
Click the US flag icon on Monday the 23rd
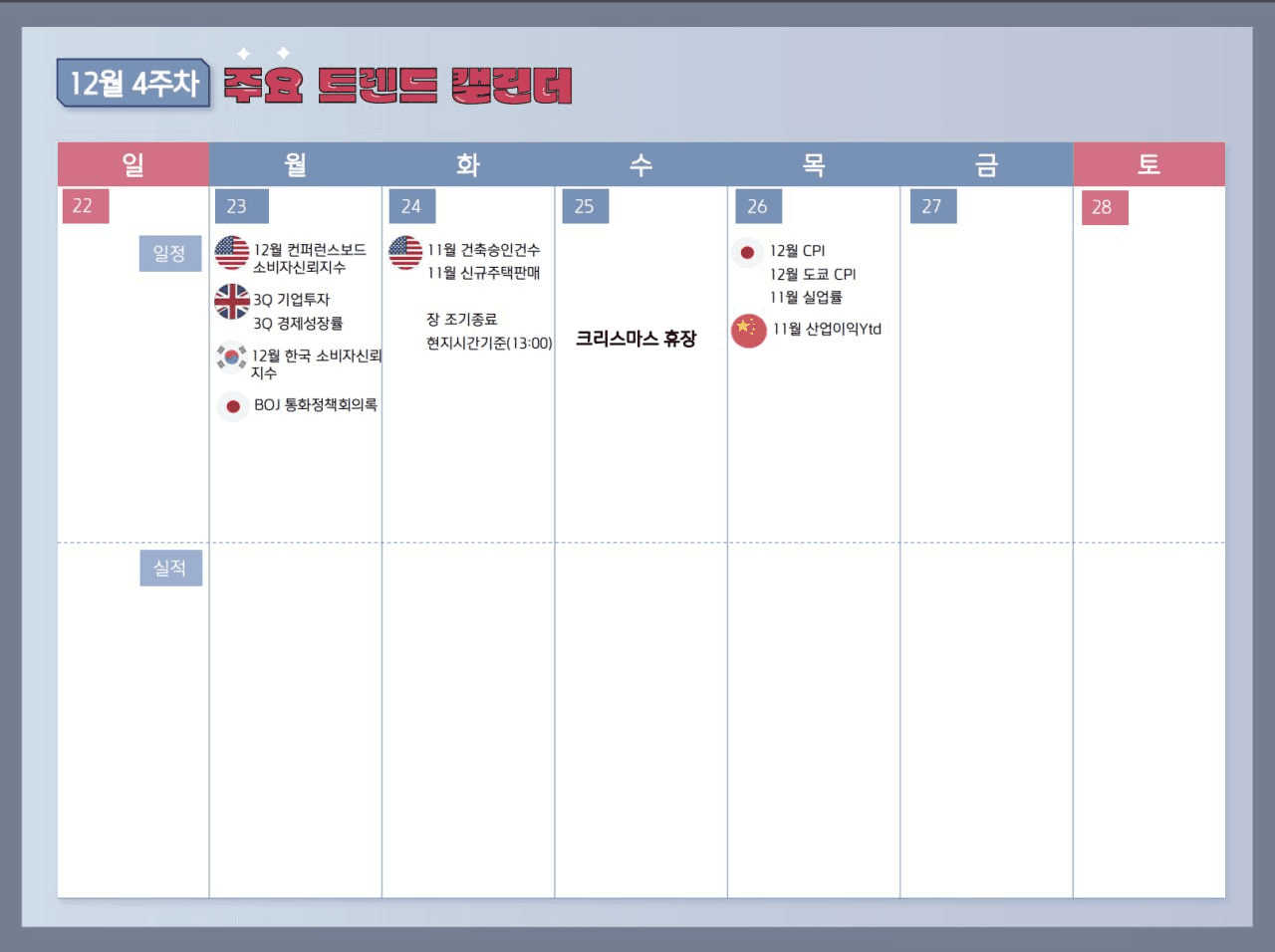tap(232, 253)
